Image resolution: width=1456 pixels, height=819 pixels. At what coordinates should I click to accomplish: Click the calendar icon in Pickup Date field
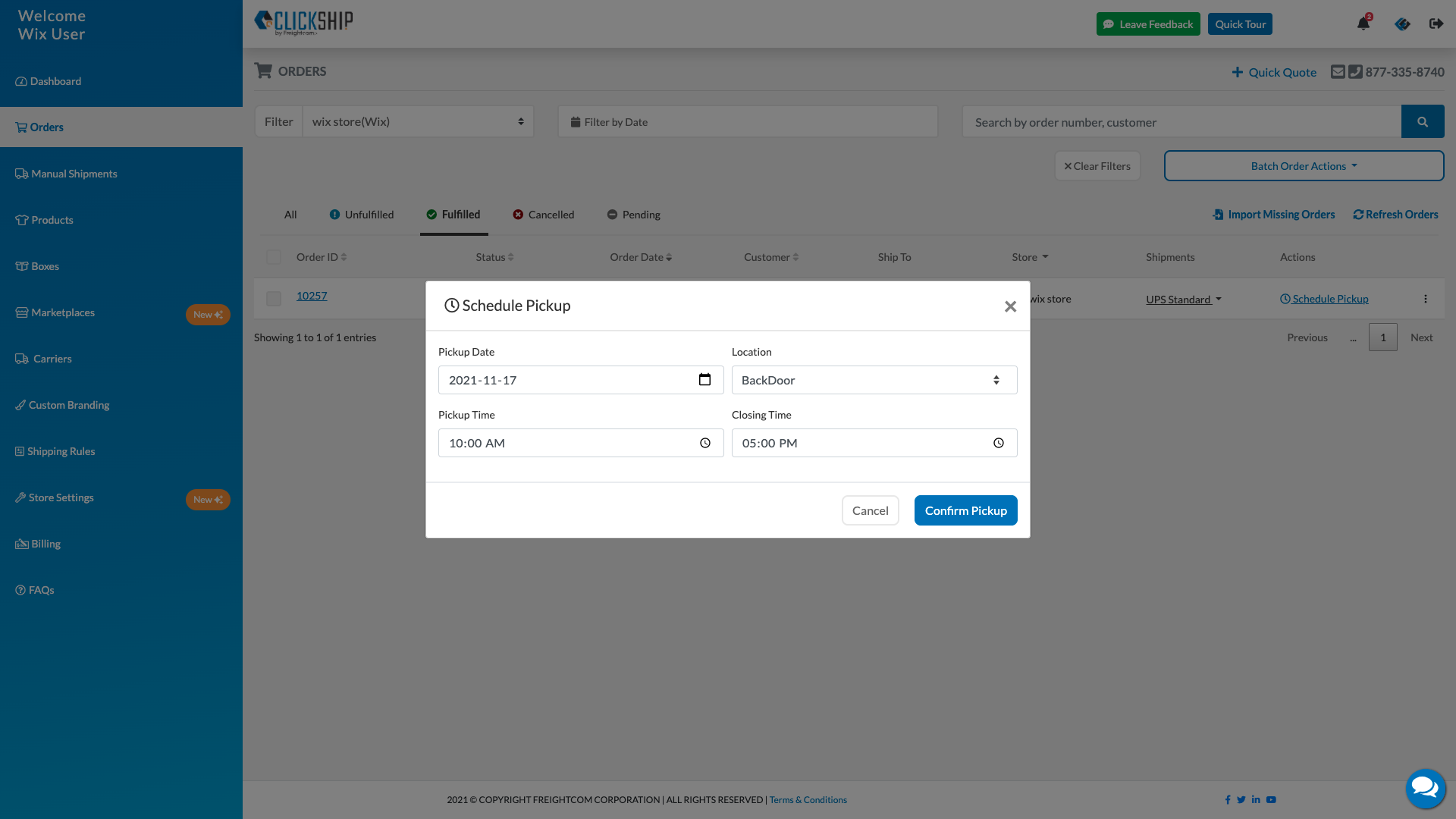(x=705, y=379)
